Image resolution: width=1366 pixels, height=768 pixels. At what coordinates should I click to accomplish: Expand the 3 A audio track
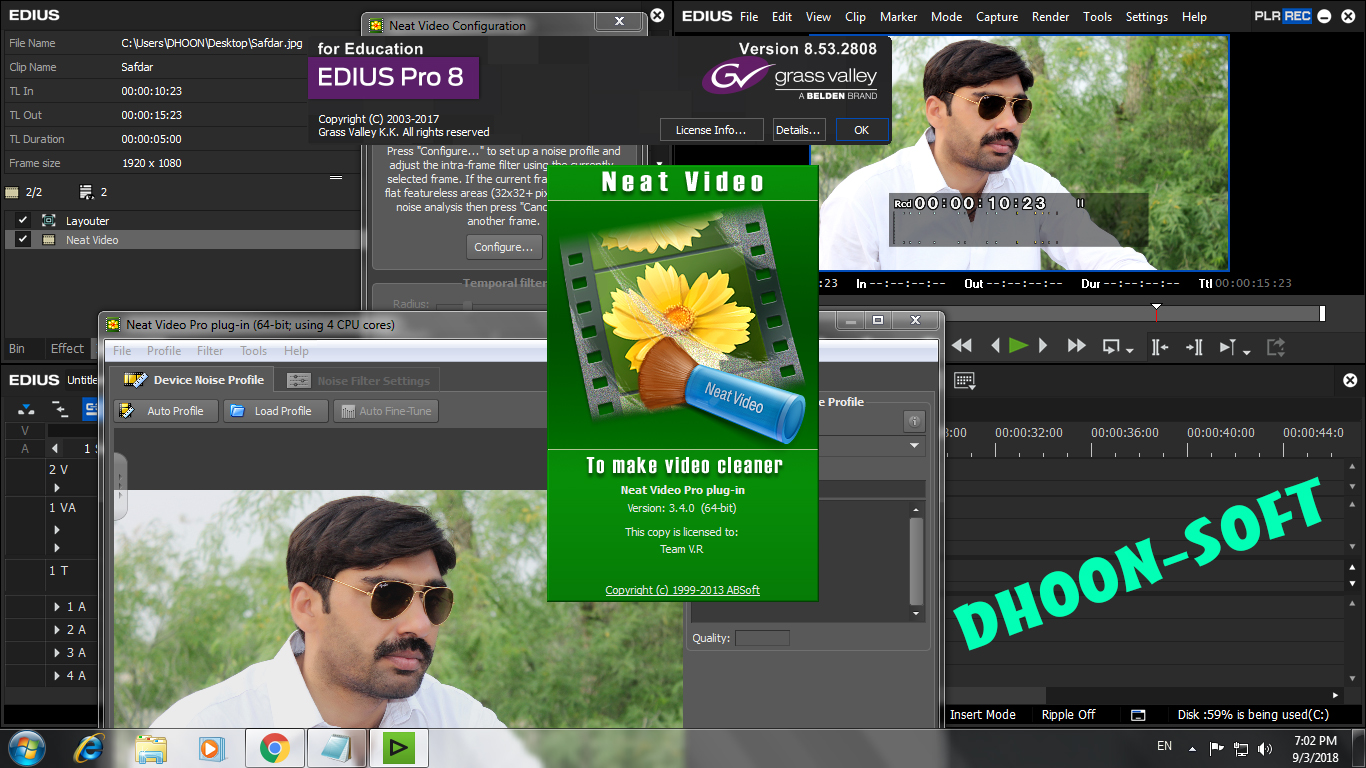click(57, 653)
